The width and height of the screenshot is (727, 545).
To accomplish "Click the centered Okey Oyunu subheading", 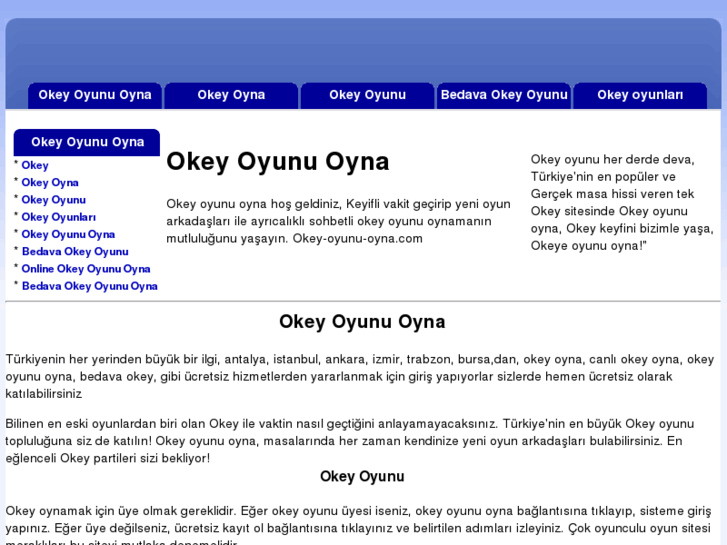I will tap(362, 476).
